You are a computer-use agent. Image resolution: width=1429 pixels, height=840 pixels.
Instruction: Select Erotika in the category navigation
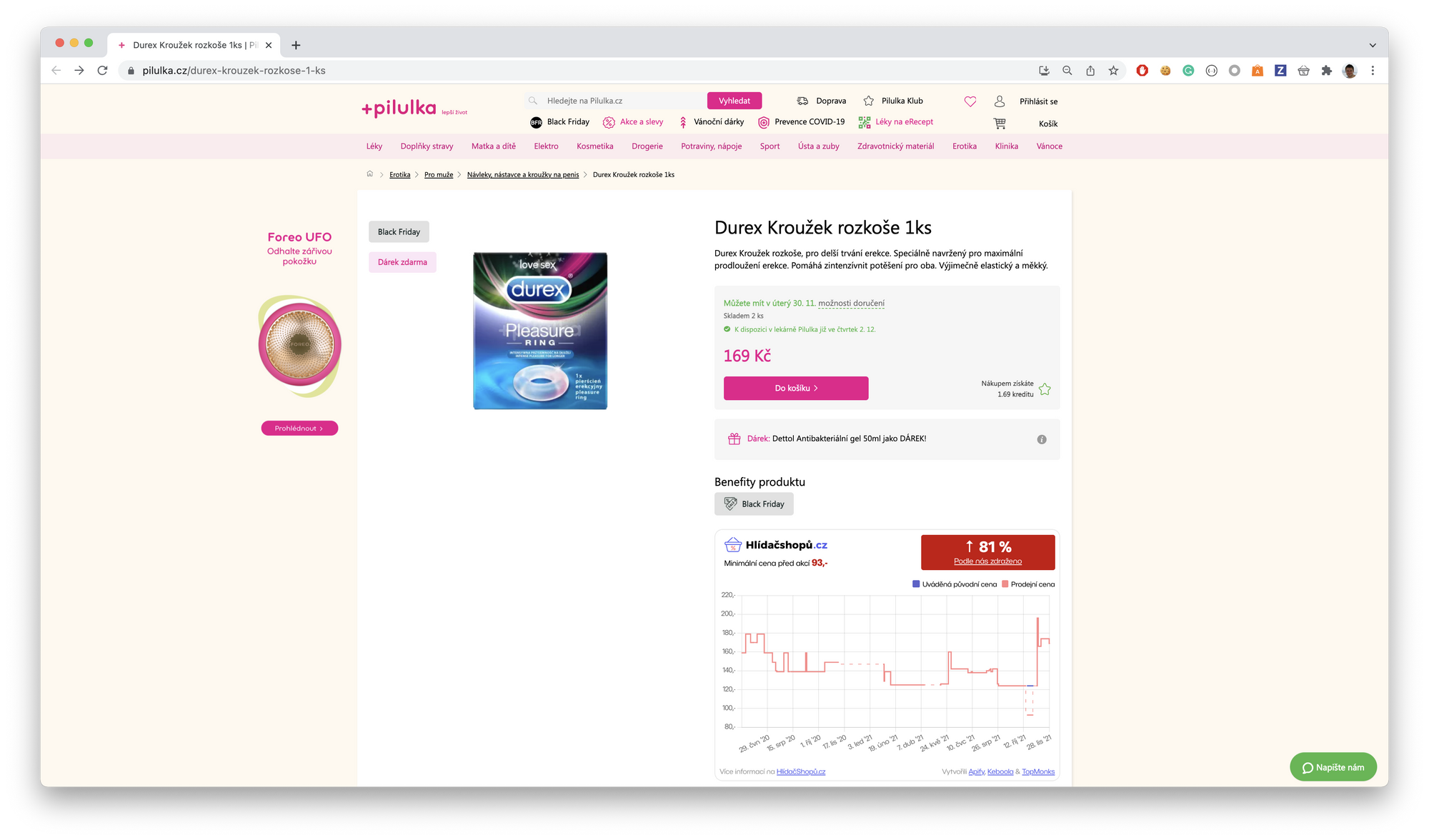pyautogui.click(x=964, y=146)
